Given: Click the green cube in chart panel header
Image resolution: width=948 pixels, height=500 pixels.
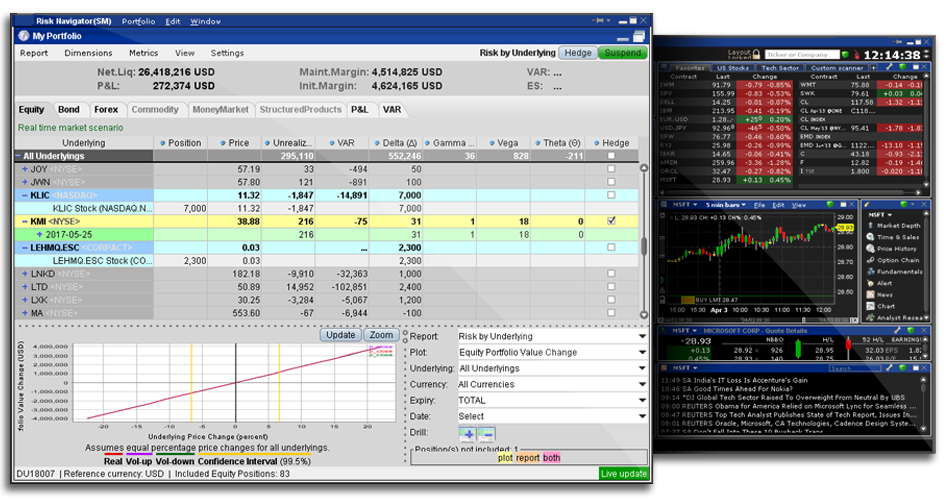Looking at the screenshot, I should coord(830,204).
